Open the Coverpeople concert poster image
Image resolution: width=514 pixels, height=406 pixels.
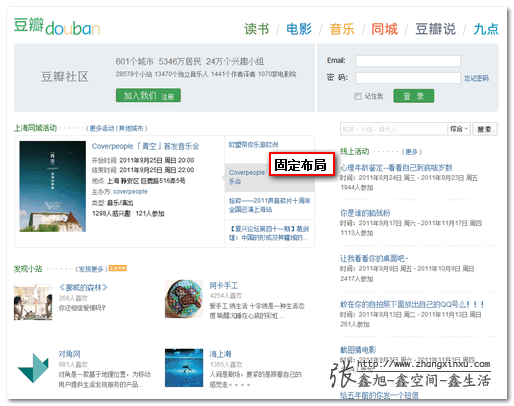[x=53, y=186]
